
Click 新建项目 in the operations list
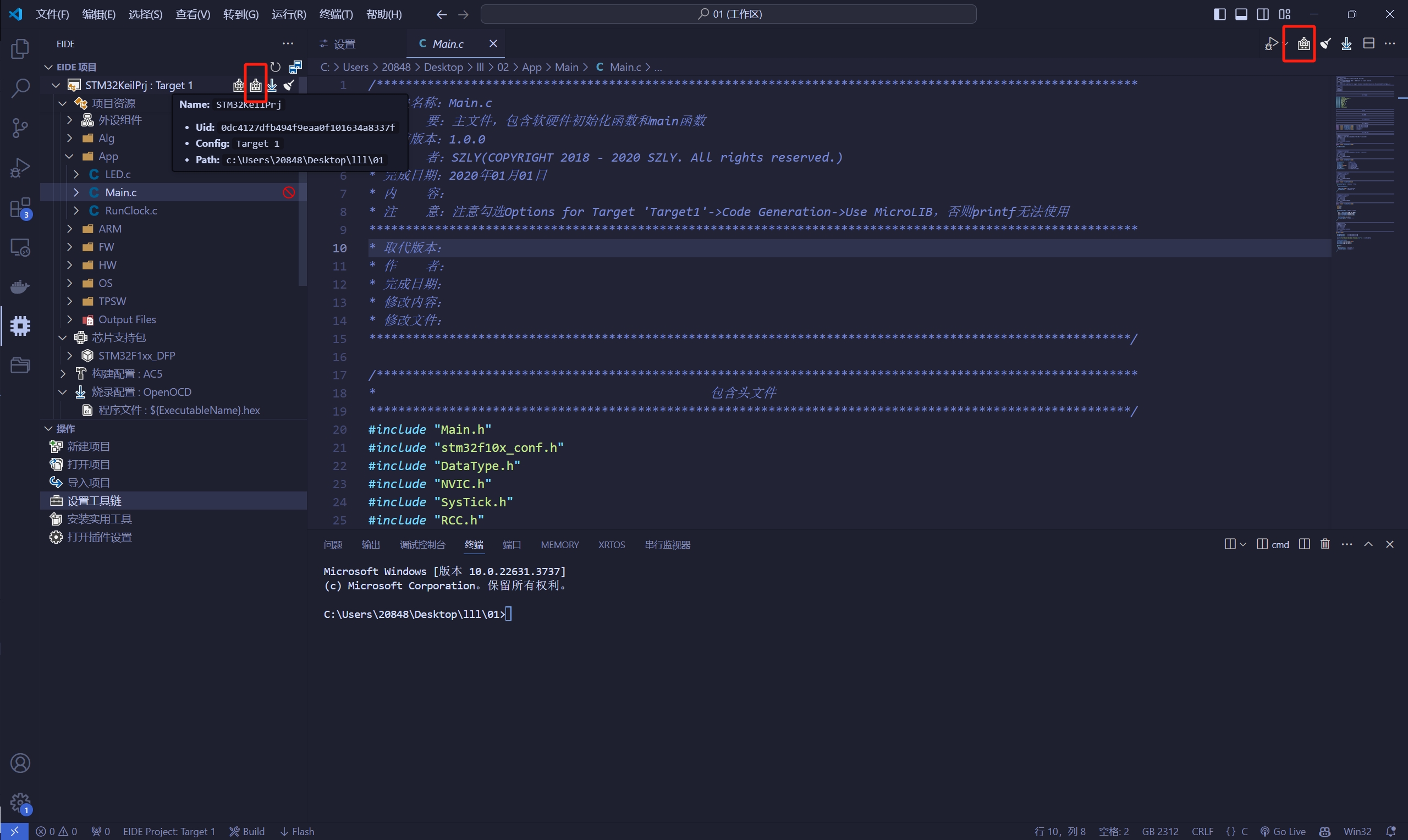(89, 446)
